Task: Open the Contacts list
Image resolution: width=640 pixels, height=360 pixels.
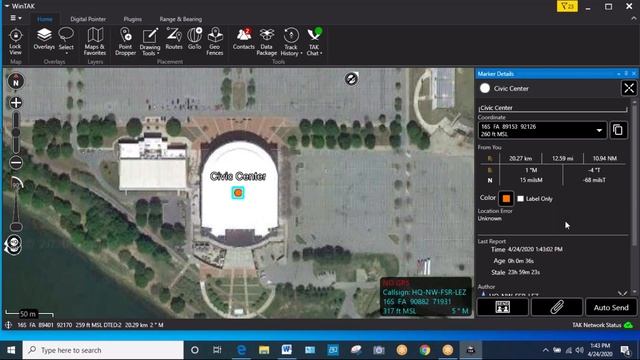Action: (x=244, y=39)
